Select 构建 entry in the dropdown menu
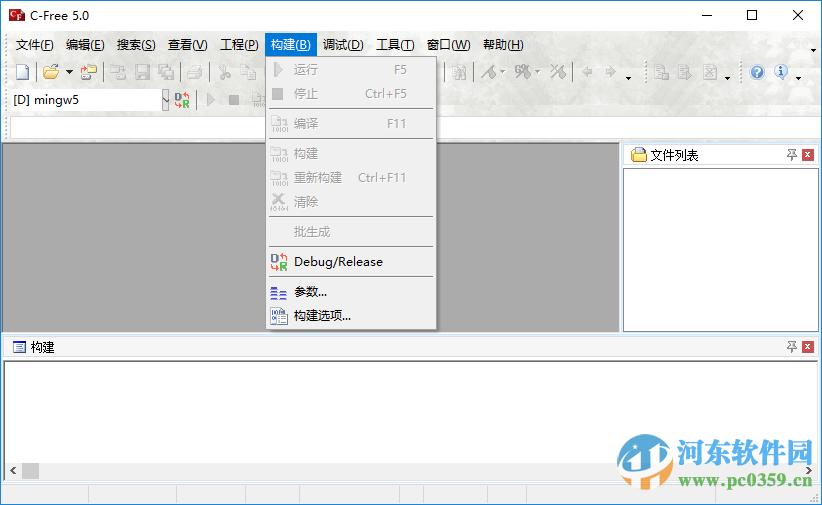 click(x=351, y=154)
